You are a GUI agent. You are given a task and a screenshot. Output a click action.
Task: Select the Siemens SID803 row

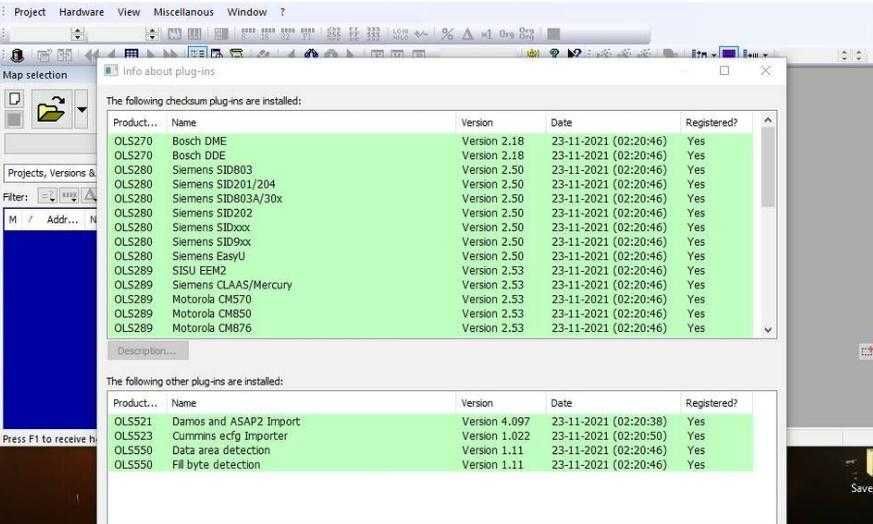click(x=431, y=170)
